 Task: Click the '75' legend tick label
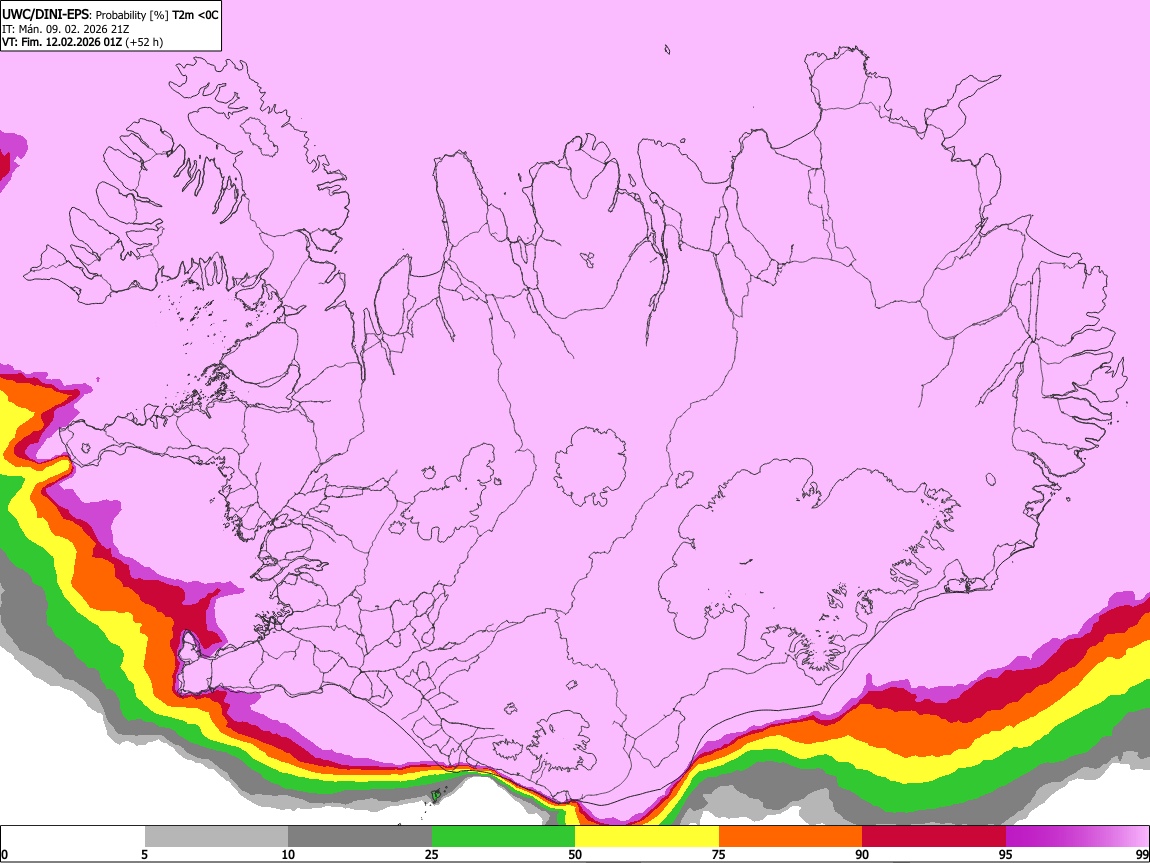pyautogui.click(x=719, y=855)
